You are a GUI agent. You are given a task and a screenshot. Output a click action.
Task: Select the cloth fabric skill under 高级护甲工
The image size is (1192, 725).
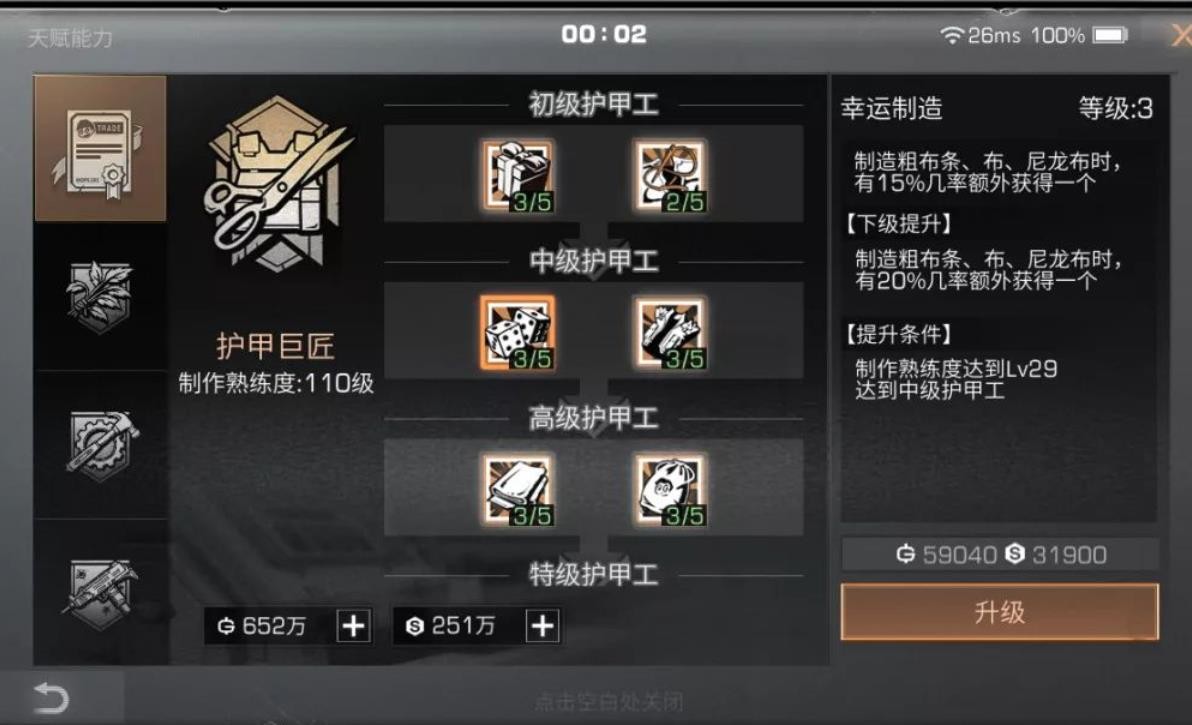tap(518, 489)
